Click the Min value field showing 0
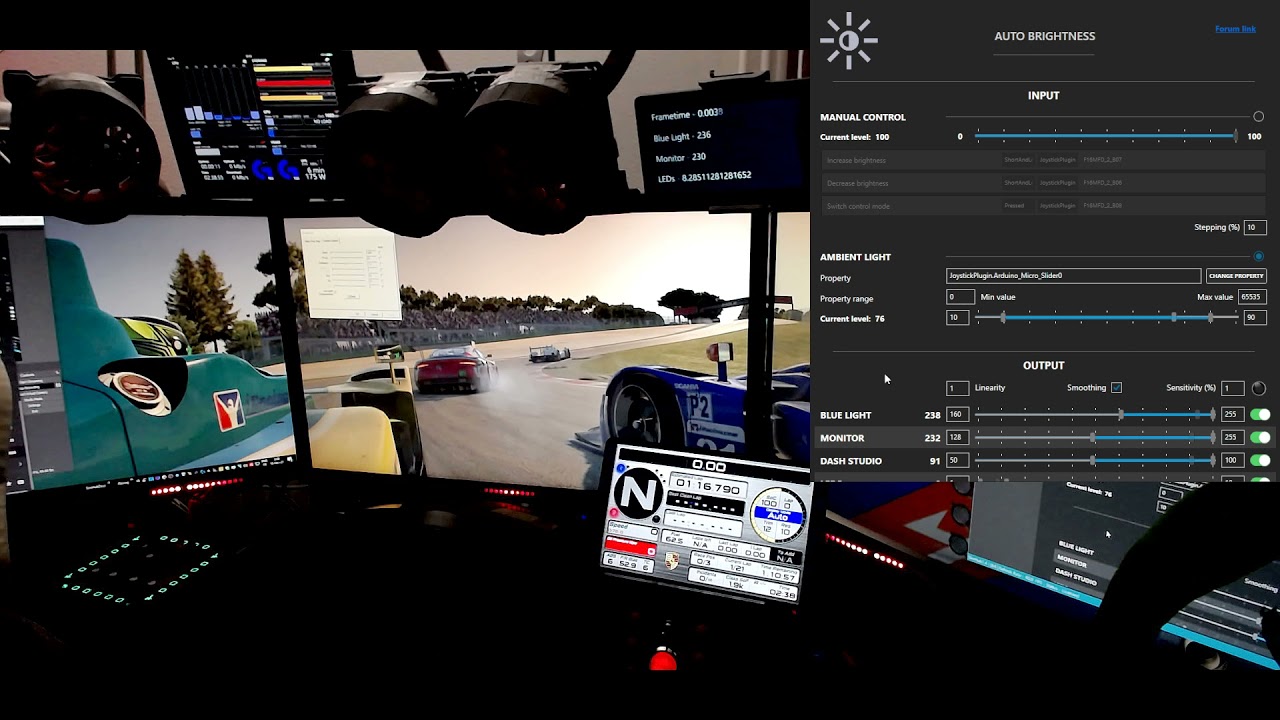The width and height of the screenshot is (1280, 720). click(960, 297)
